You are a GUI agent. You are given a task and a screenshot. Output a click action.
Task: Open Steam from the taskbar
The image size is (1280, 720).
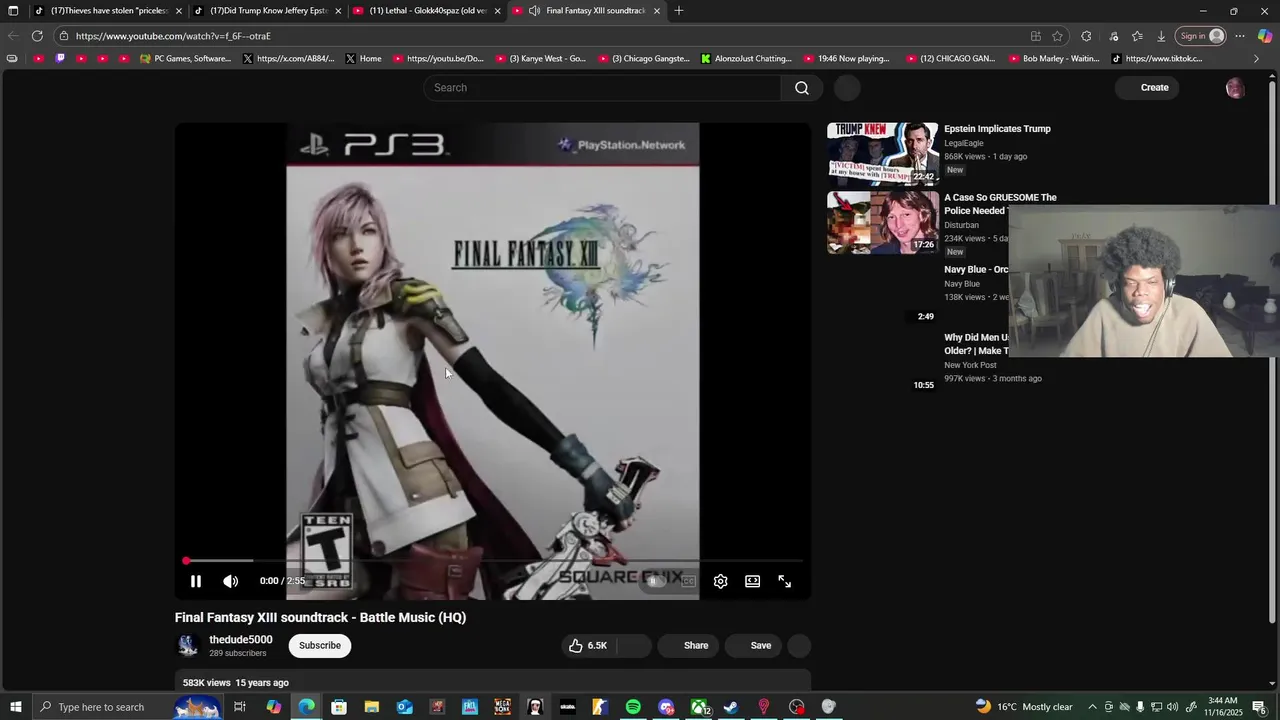coord(731,707)
